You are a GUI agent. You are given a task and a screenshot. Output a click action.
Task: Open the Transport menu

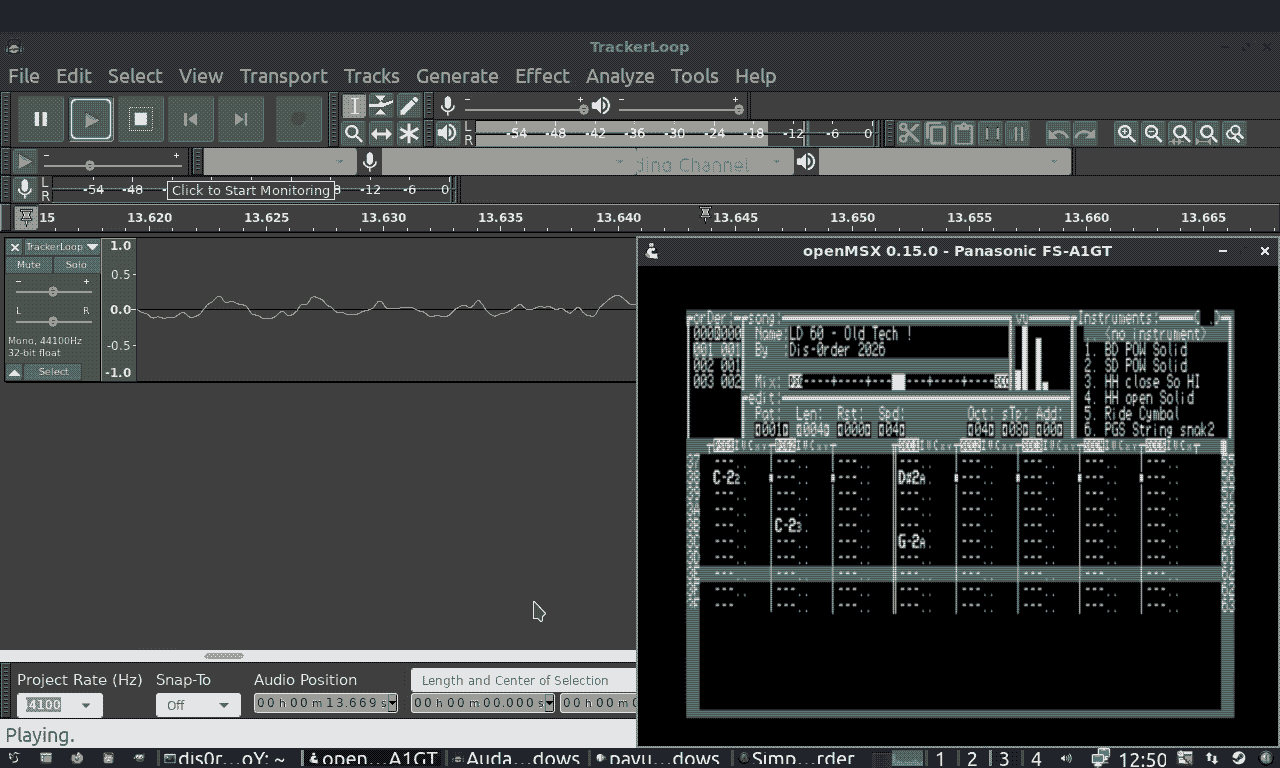(x=284, y=76)
